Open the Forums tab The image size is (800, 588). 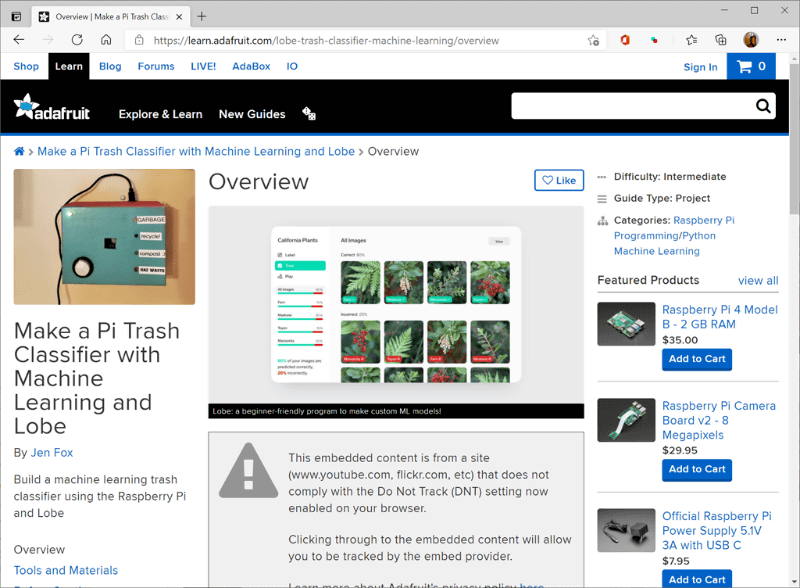point(156,66)
